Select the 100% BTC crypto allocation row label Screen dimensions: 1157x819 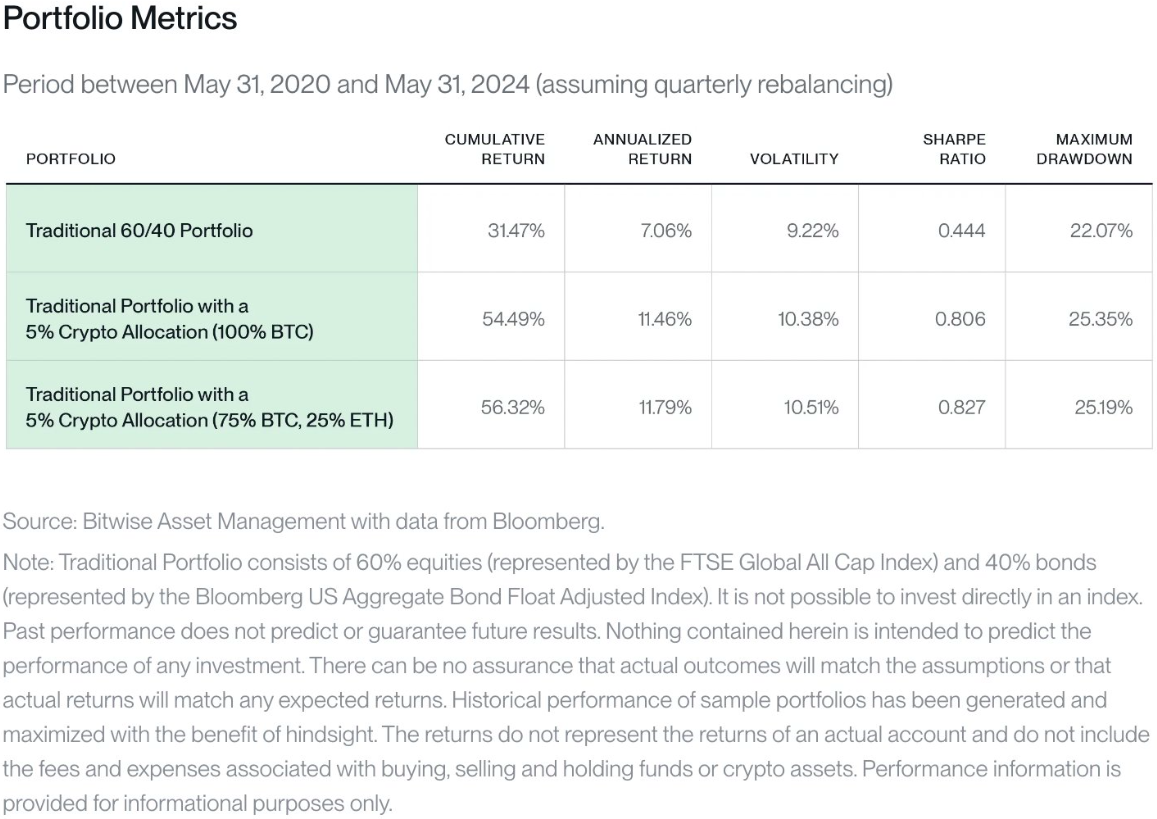click(x=170, y=319)
